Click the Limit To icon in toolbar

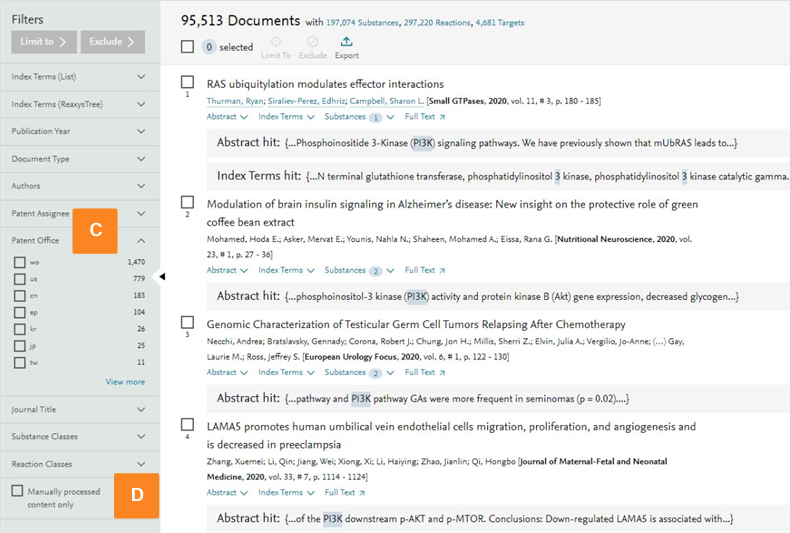(277, 42)
